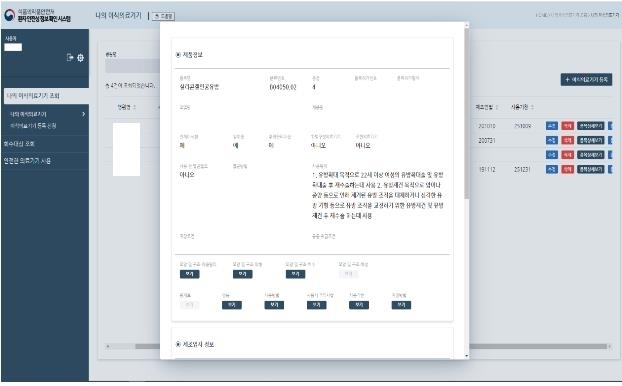Viewport: 622px width, 386px height.
Task: Open 품목상세보기 in row between 200731 and 191112
Action: (590, 155)
